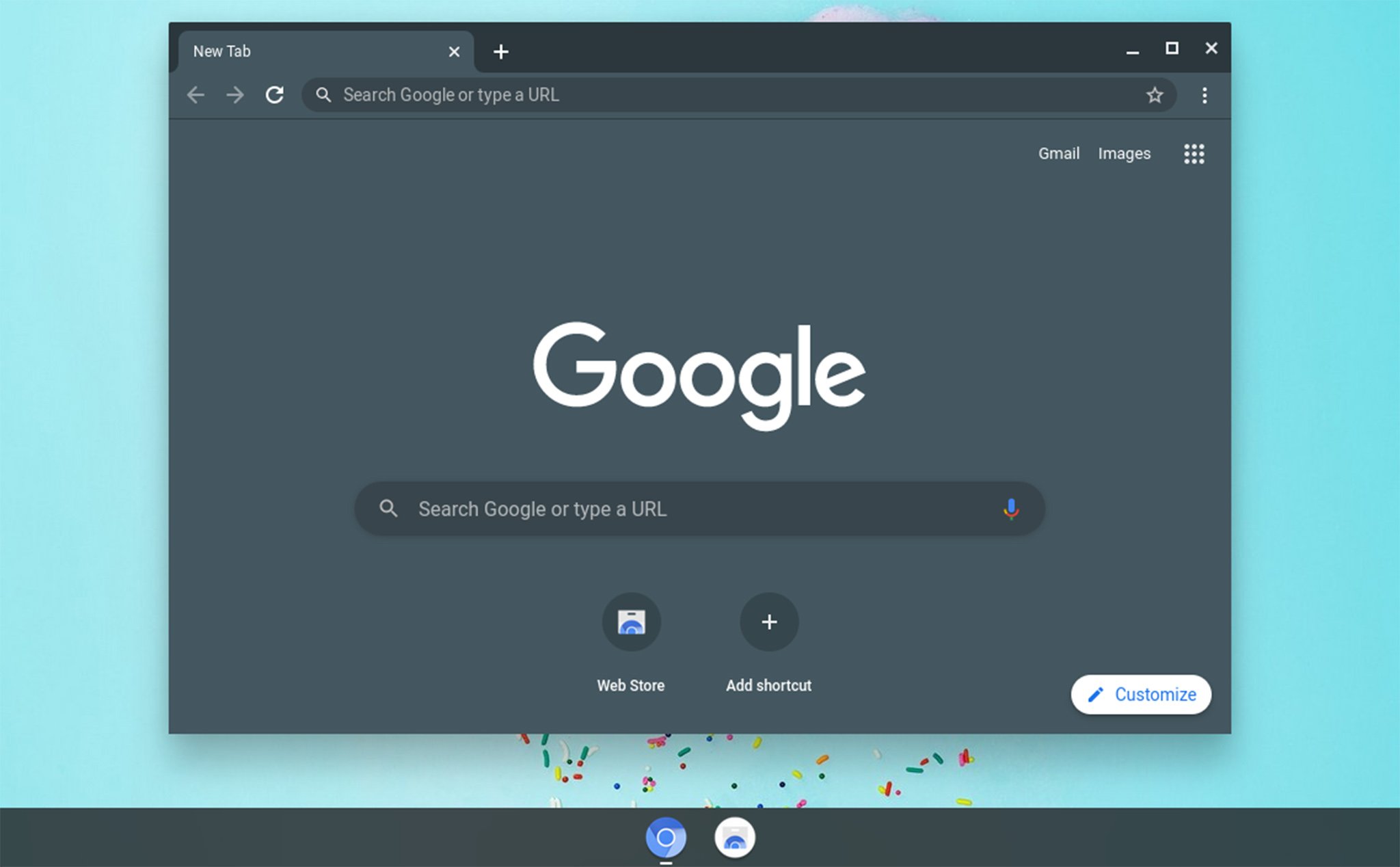Open the Web Store app on the shelf

[x=735, y=838]
